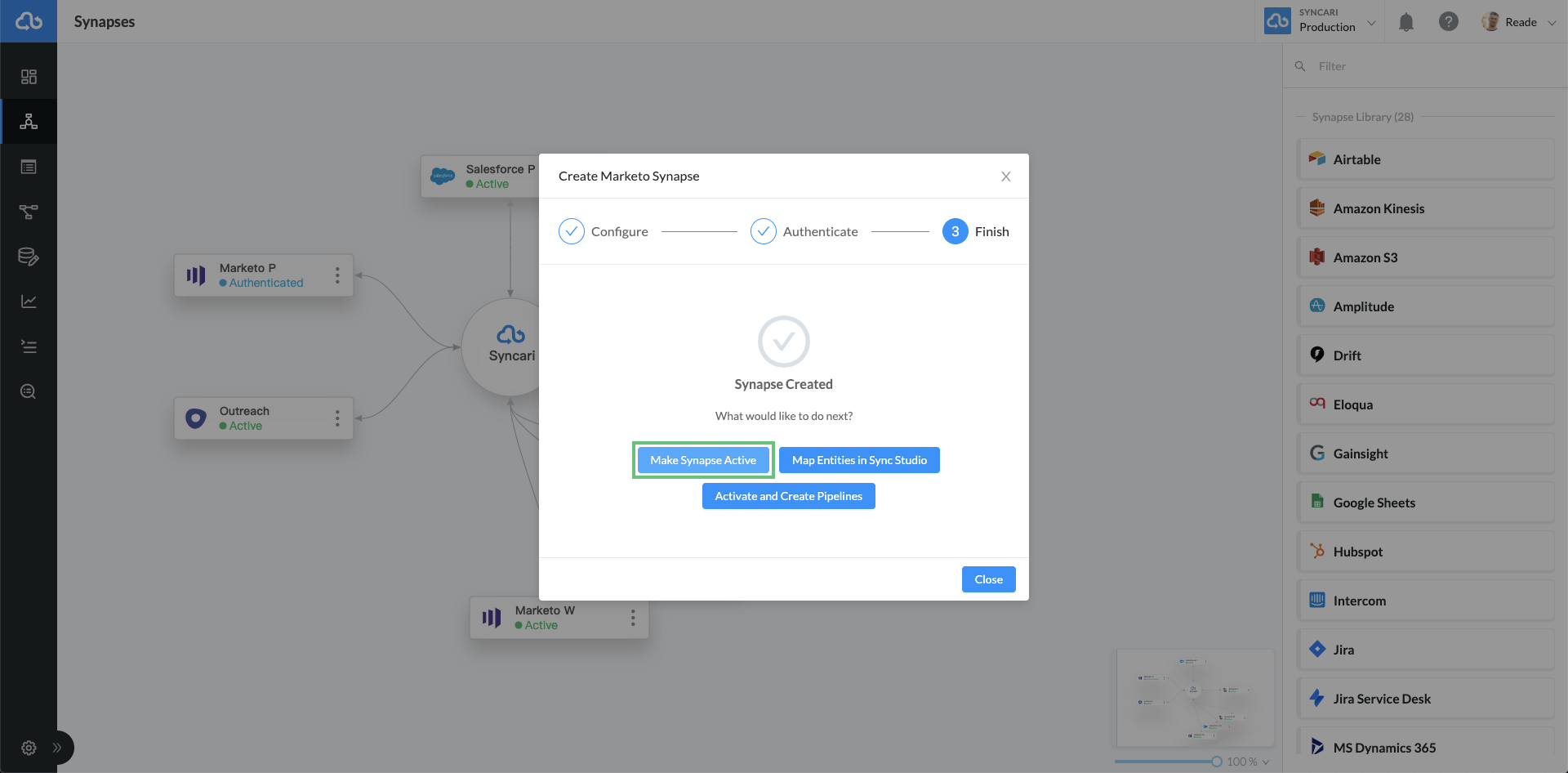Open the Marketo P node options menu
This screenshot has height=773, width=1568.
coord(337,275)
